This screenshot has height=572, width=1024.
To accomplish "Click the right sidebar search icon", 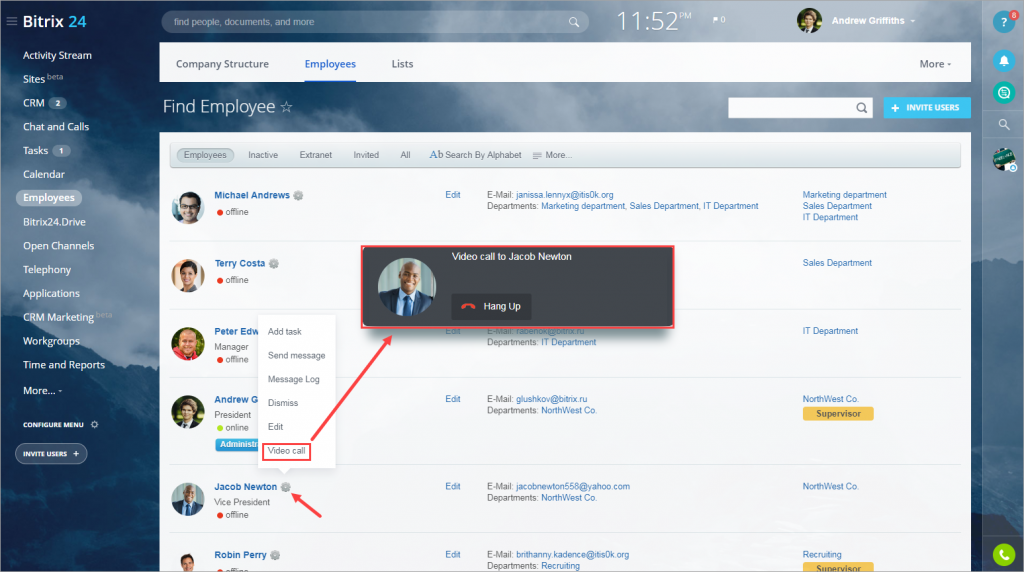I will click(1004, 124).
